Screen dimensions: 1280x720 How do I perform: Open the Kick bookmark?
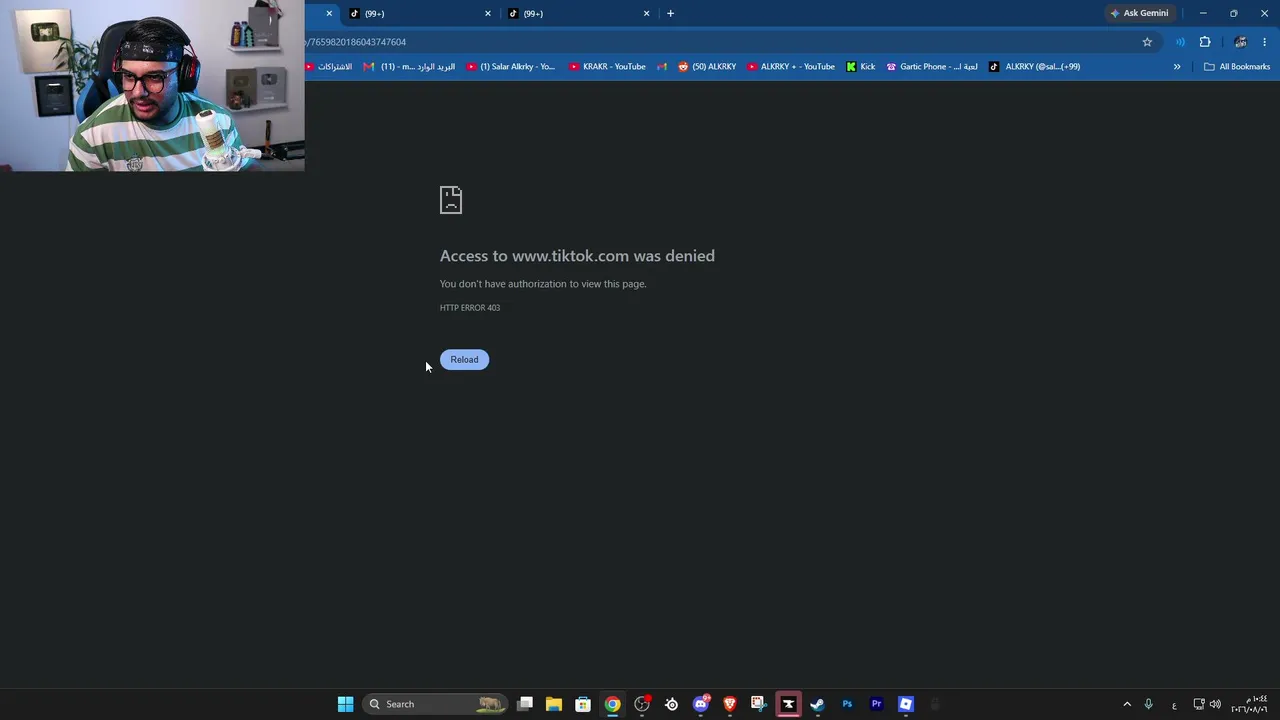coord(860,67)
